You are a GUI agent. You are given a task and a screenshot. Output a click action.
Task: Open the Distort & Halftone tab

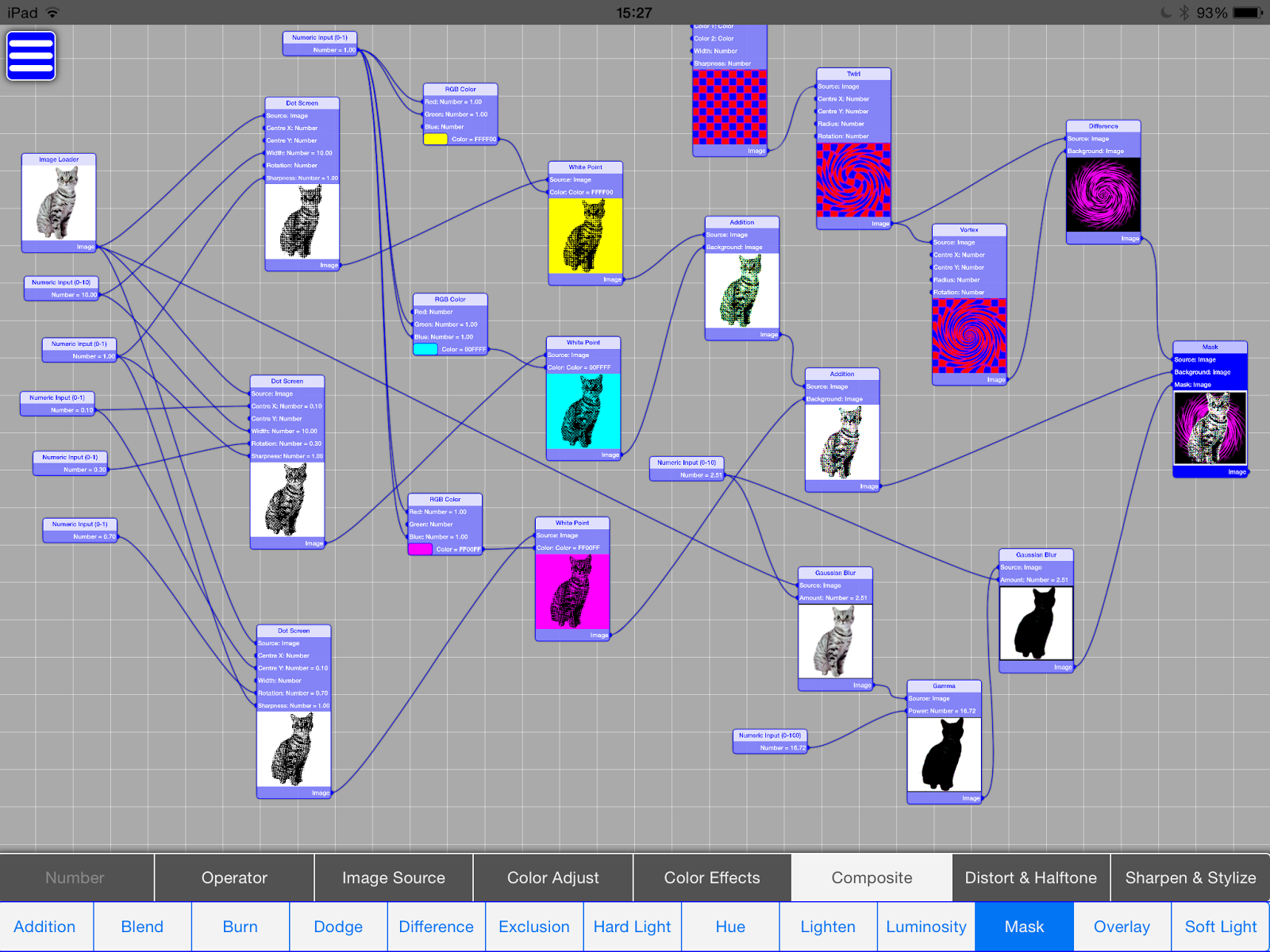pyautogui.click(x=1031, y=877)
